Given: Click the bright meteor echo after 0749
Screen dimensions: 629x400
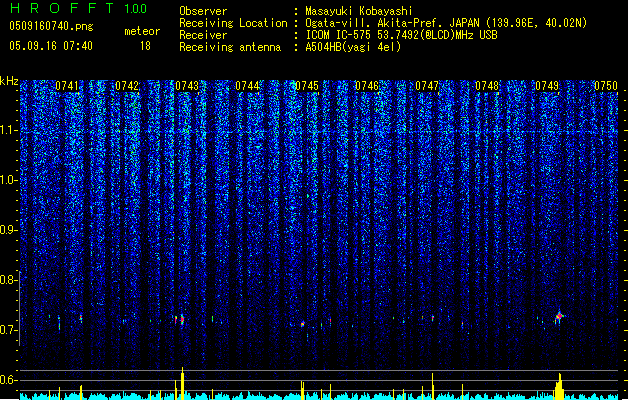Looking at the screenshot, I should coord(559,317).
